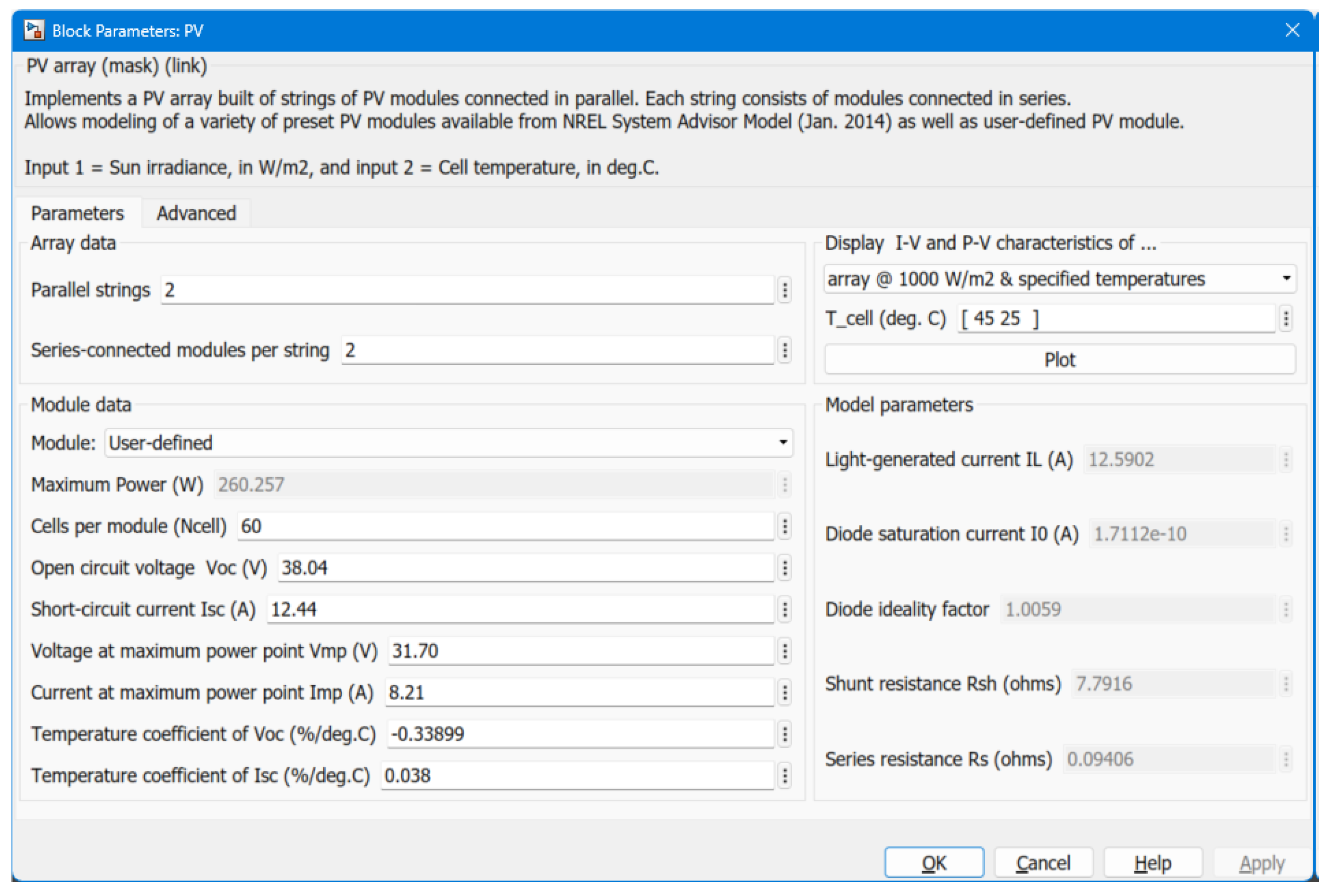Click three-dot icon beside Open circuit voltage
Image resolution: width=1333 pixels, height=896 pixels.
click(x=784, y=568)
